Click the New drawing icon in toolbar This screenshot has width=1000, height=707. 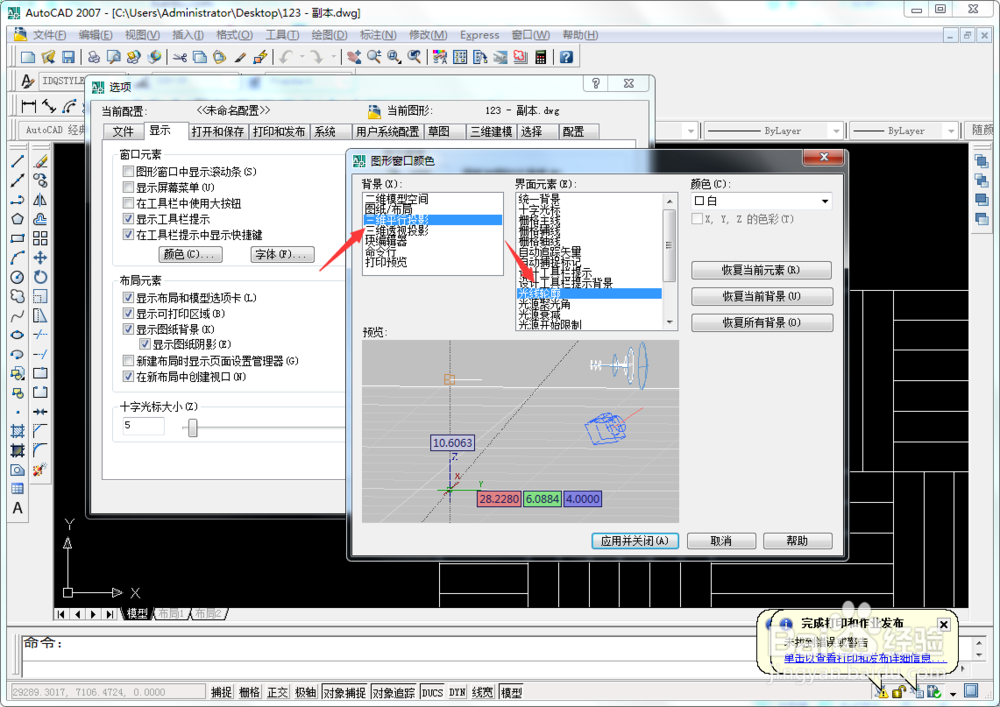pyautogui.click(x=27, y=57)
